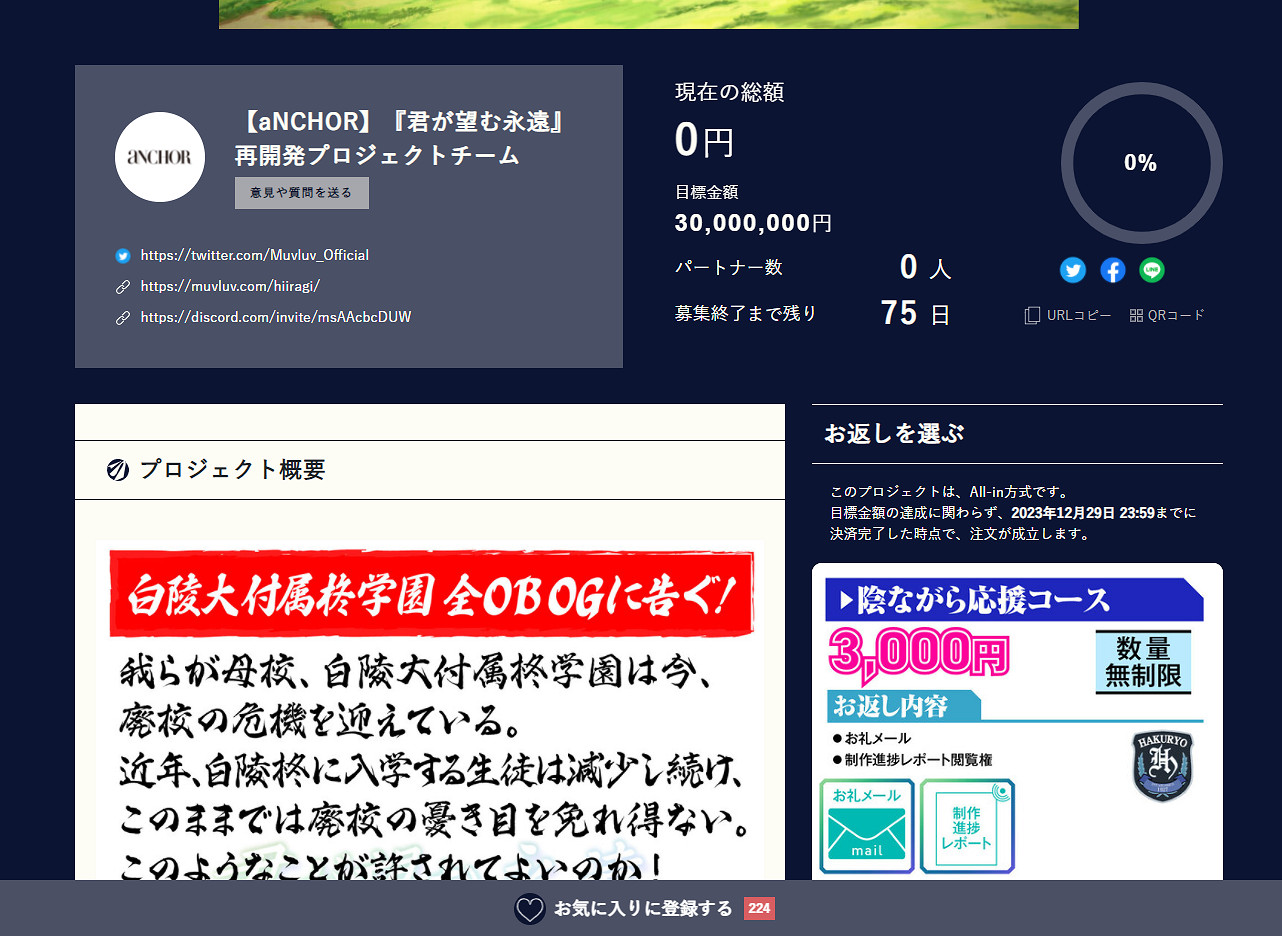
Task: Click the お気に入りに登録する bar at the bottom
Action: click(641, 908)
